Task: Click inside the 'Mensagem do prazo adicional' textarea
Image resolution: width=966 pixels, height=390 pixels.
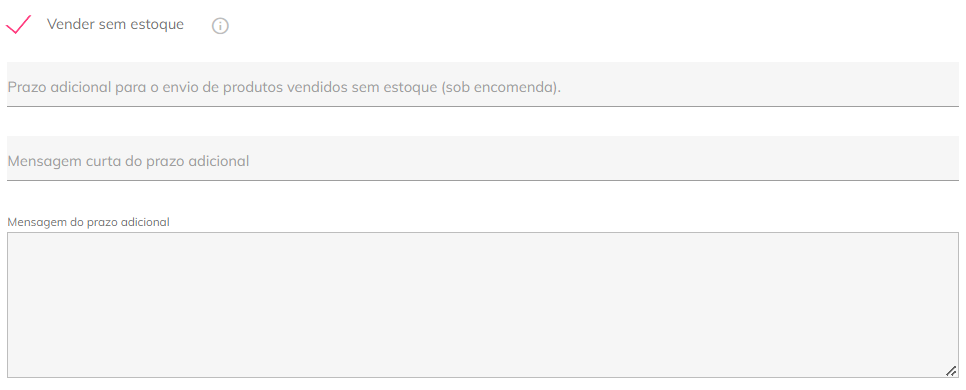Action: click(x=482, y=305)
